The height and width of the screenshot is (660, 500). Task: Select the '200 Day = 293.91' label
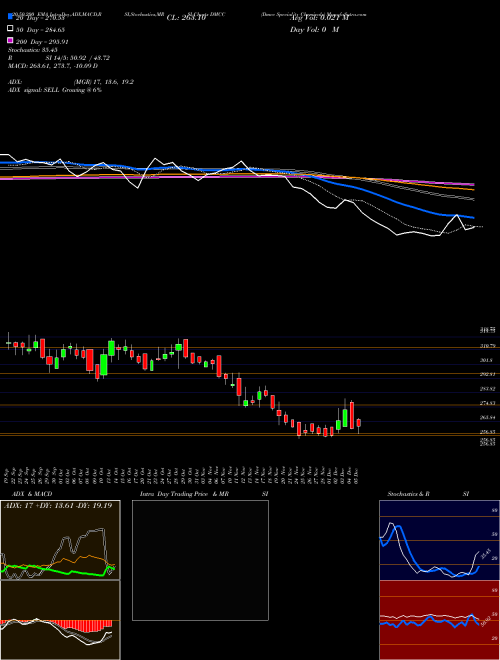pos(42,42)
